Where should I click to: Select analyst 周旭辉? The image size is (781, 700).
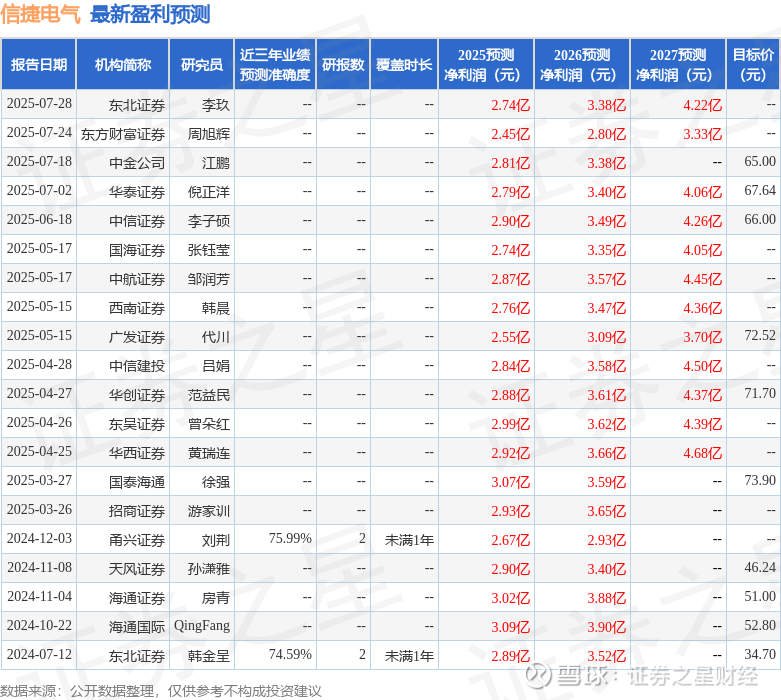pyautogui.click(x=209, y=134)
